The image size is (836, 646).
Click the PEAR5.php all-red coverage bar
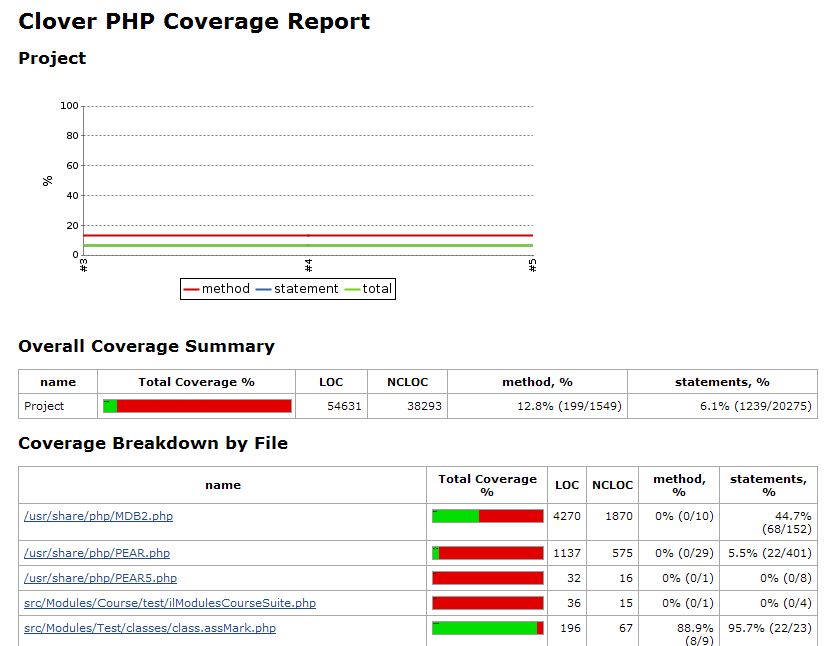click(488, 578)
